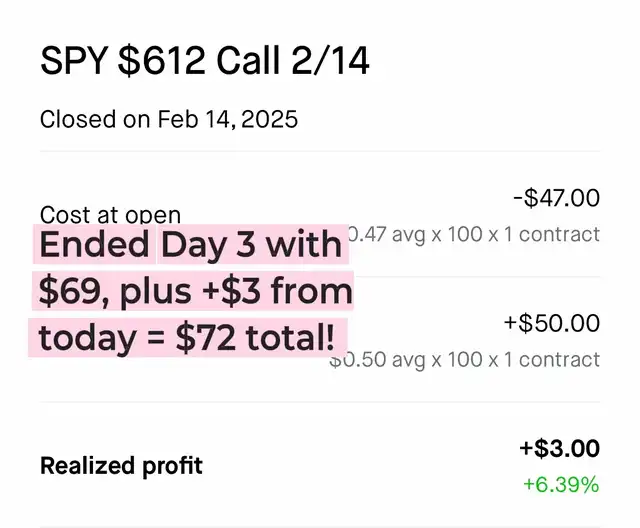Select the Closed on Feb 14, 2025 text
Screen dimensions: 640x528
(x=169, y=119)
